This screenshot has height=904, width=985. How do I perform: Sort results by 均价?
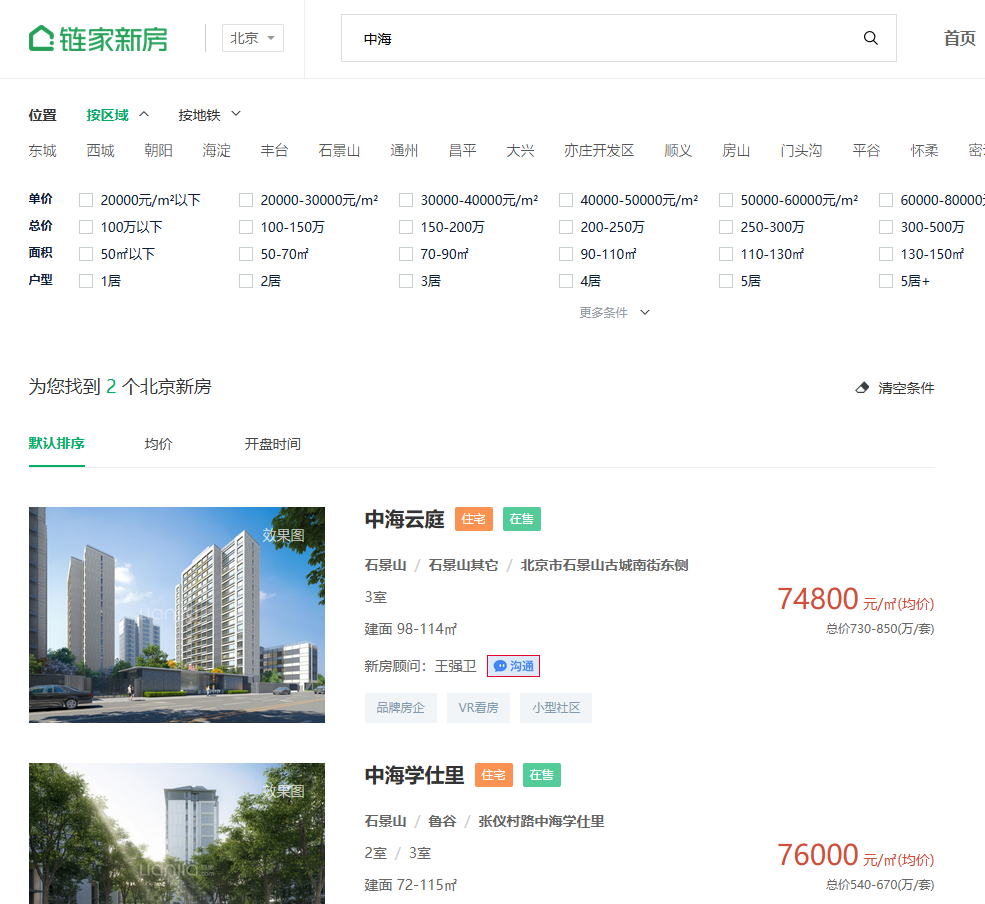[158, 444]
